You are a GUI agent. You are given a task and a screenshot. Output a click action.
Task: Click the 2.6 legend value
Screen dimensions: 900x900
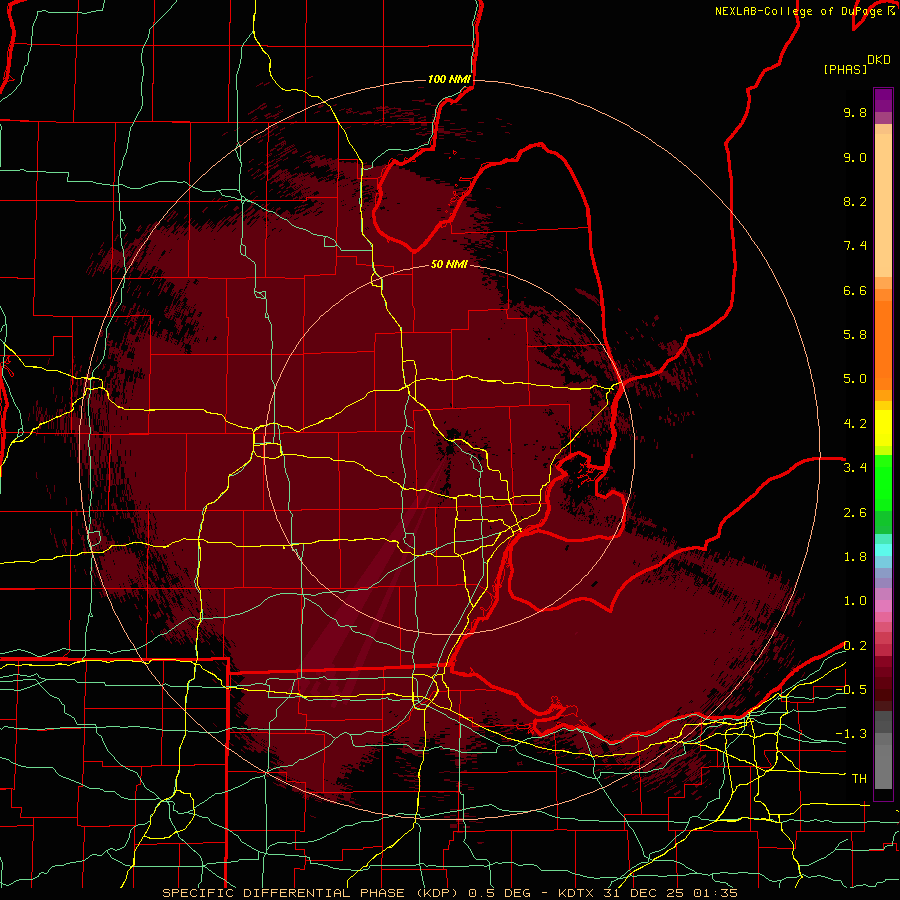point(855,513)
